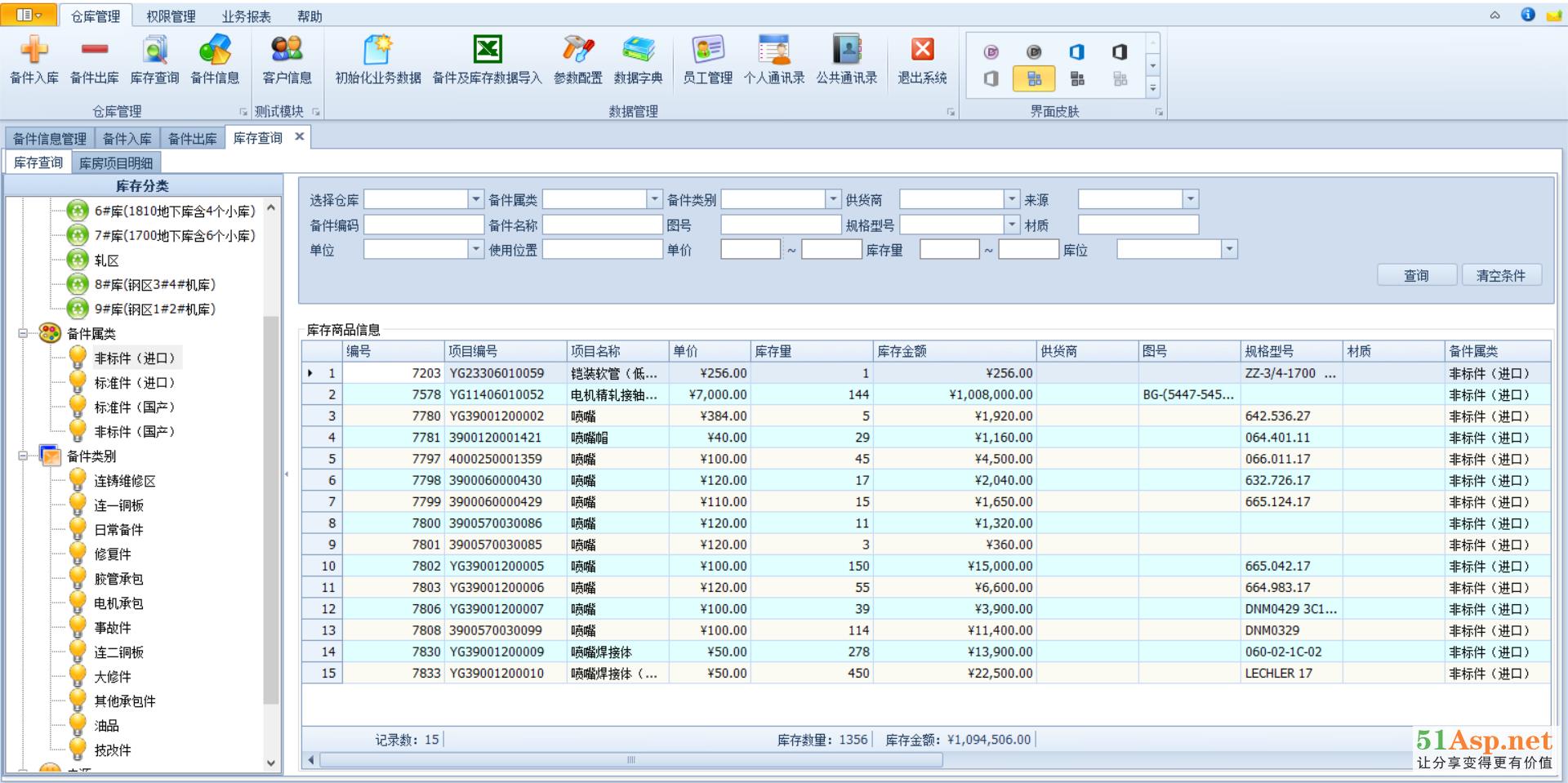Open the 选择仓库 dropdown
Image resolution: width=1568 pixels, height=783 pixels.
click(475, 199)
